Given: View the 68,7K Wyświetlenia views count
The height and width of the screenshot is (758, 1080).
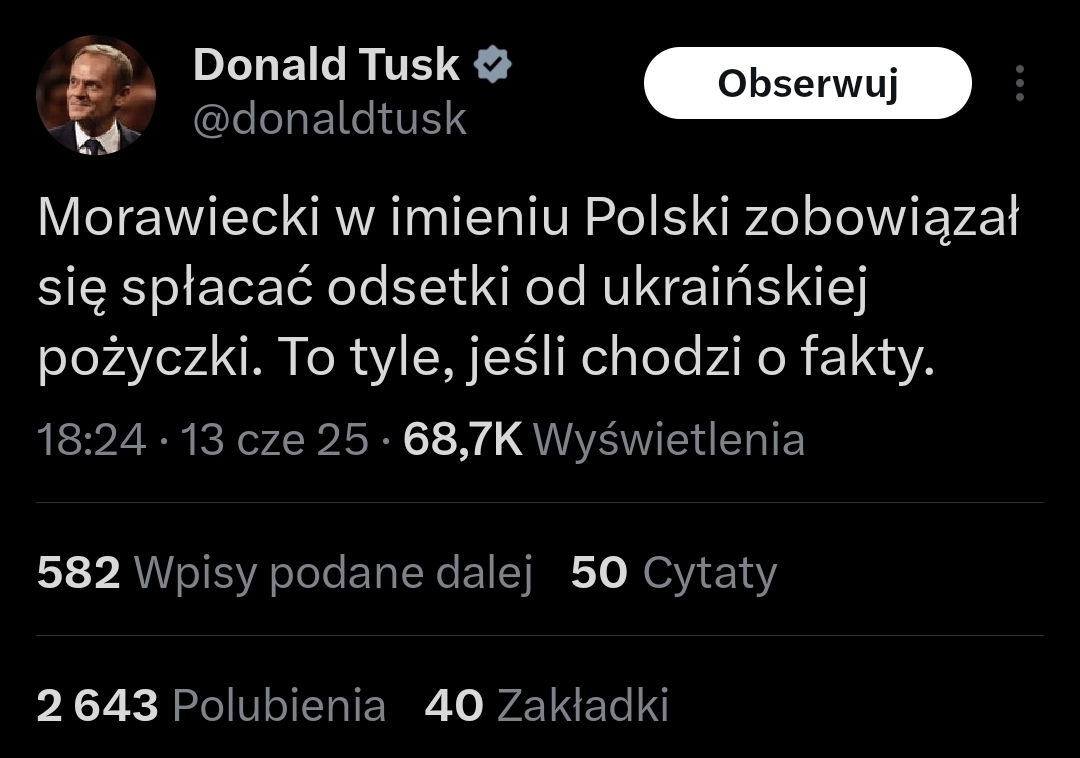Looking at the screenshot, I should (603, 440).
